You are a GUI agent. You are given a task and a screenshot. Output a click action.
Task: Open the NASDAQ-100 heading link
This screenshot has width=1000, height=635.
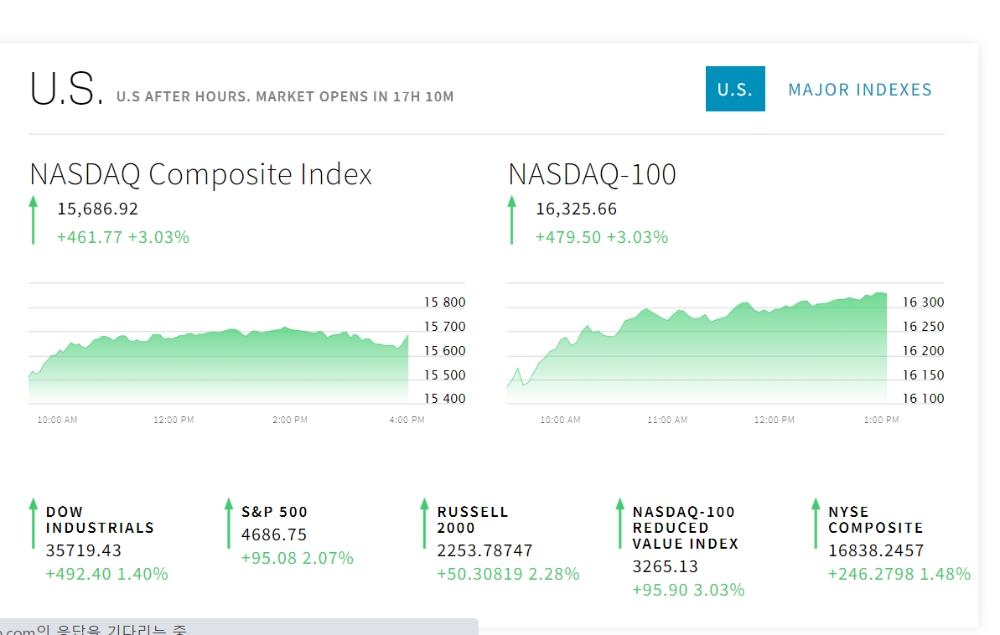592,175
